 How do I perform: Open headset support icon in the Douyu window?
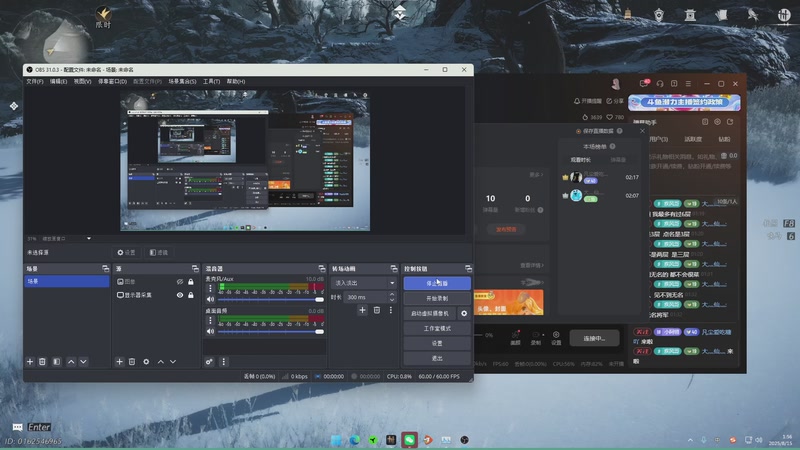[x=660, y=84]
